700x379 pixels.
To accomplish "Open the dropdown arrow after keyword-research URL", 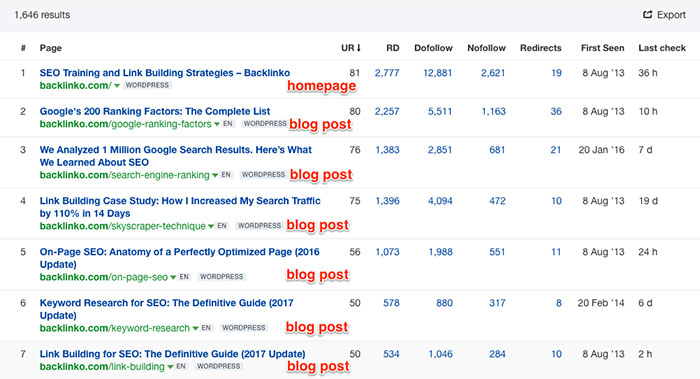I will tap(195, 329).
